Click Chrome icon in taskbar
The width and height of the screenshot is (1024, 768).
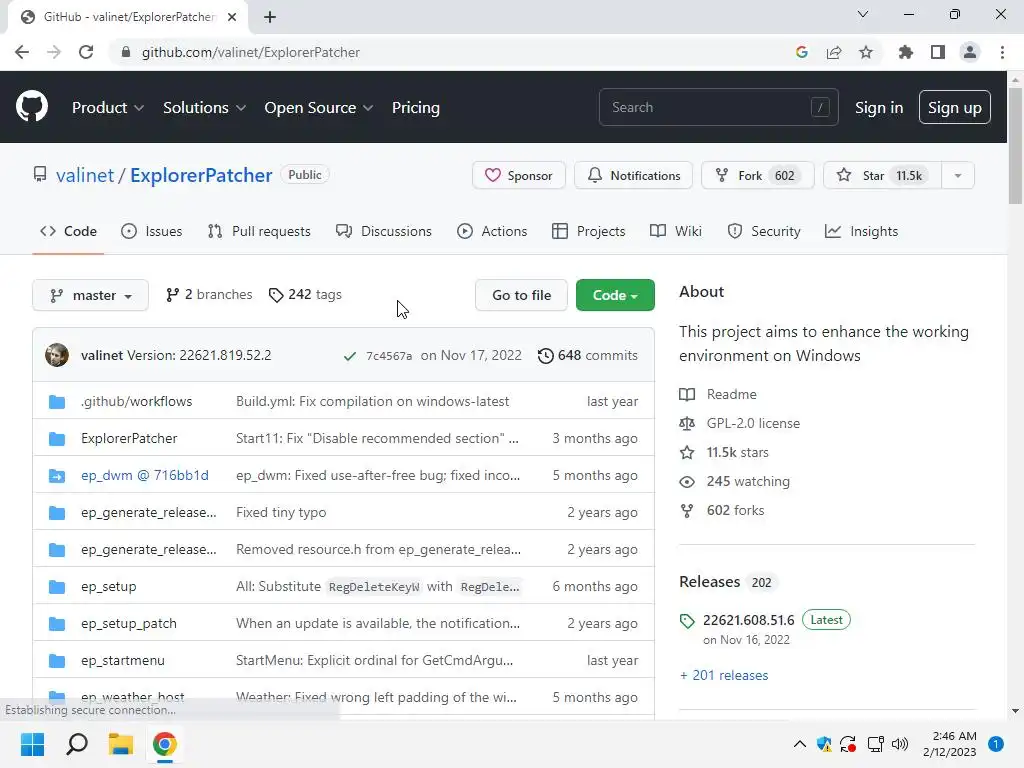coord(165,744)
